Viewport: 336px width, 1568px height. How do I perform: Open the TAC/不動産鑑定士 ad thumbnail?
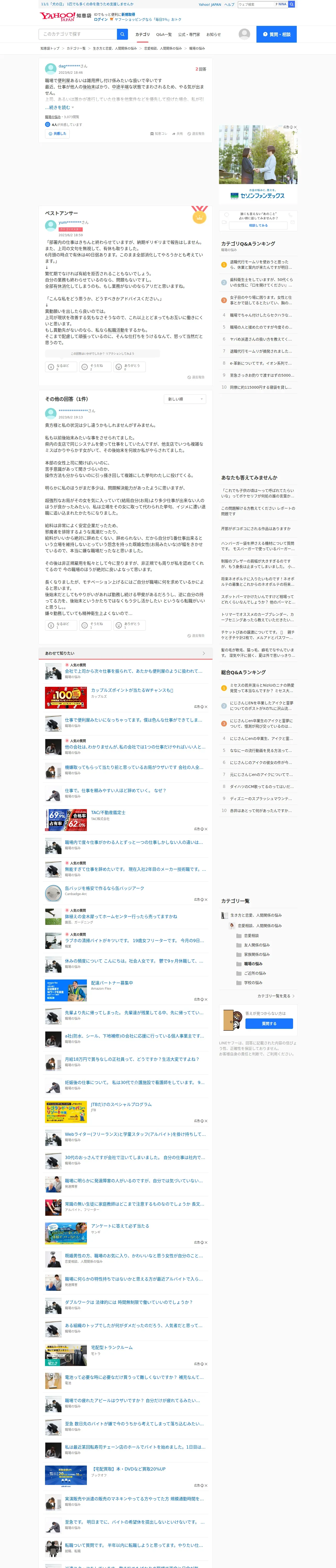pos(66,820)
